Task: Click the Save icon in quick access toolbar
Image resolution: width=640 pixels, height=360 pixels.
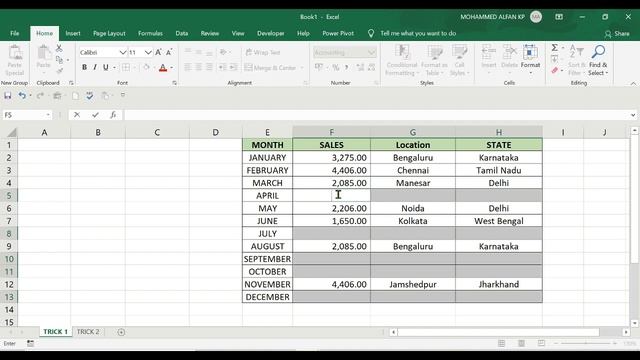Action: [8, 96]
